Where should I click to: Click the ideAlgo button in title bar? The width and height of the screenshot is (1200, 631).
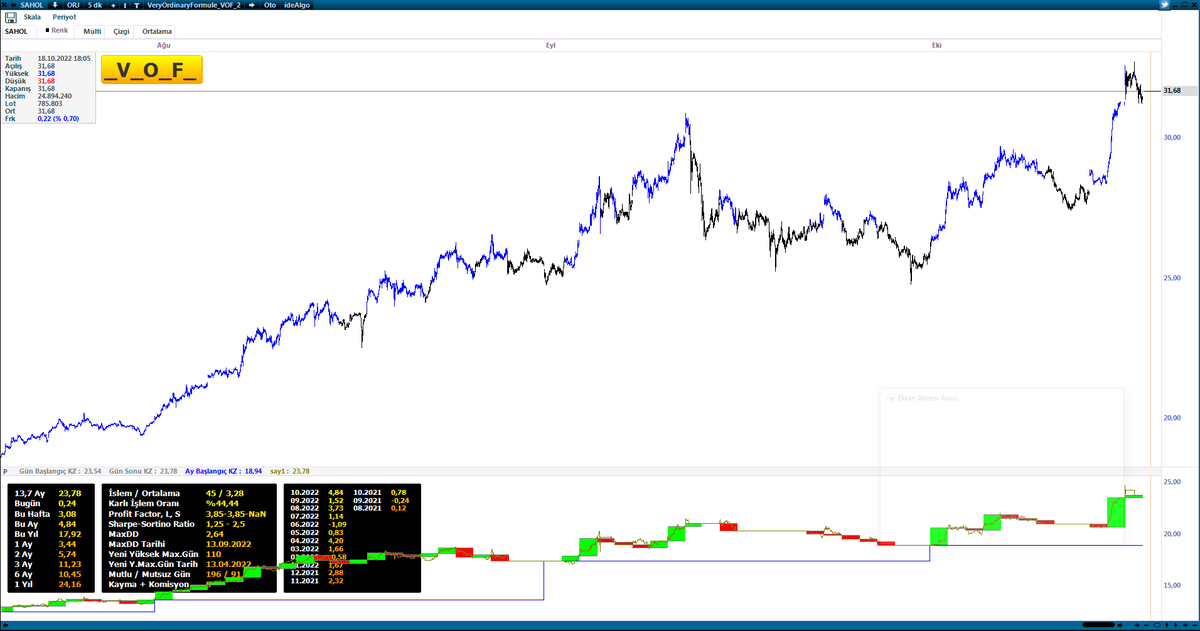[x=297, y=5]
